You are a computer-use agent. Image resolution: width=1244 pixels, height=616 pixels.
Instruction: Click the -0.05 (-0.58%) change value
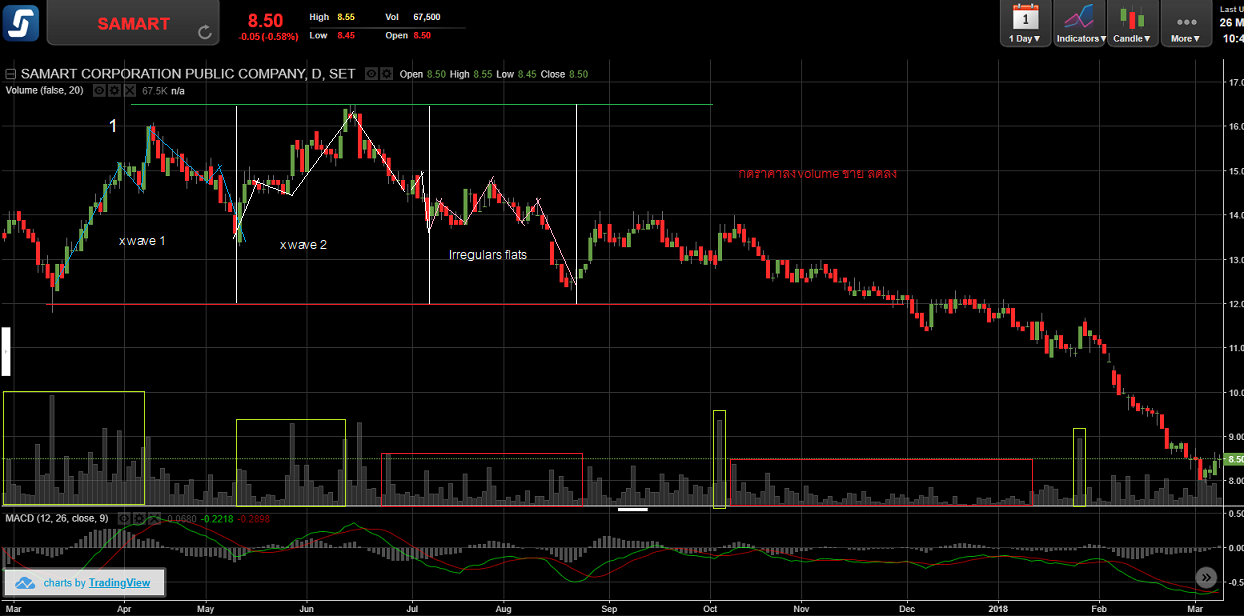pos(268,36)
